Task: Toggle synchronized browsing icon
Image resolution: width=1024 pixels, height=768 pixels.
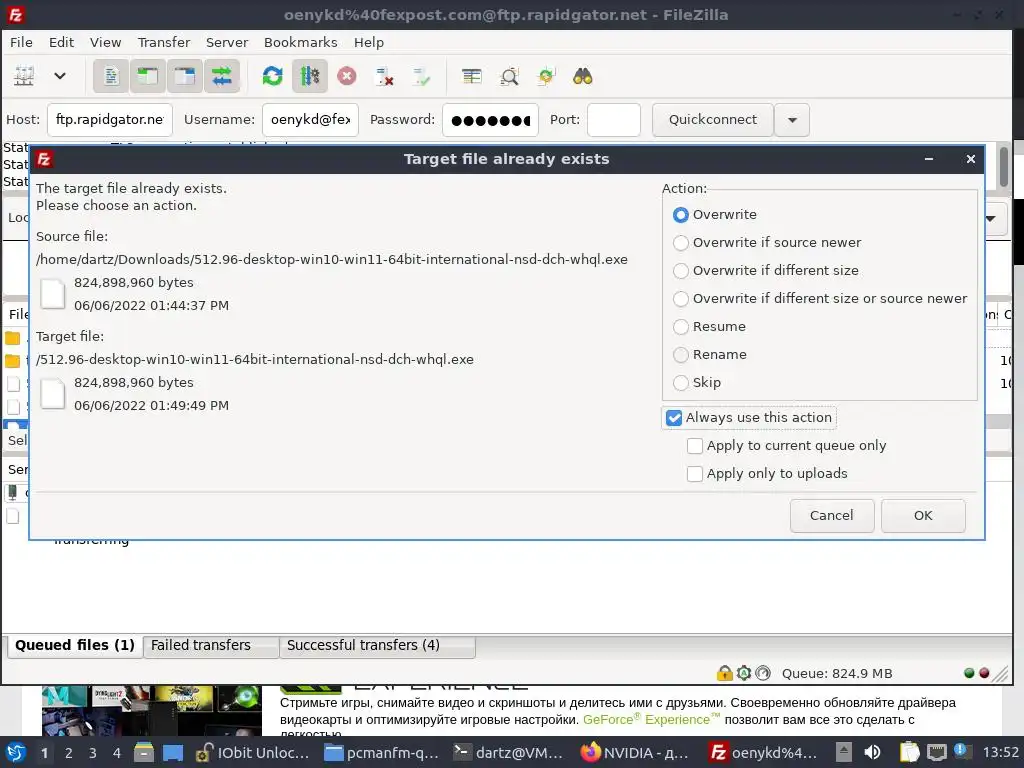Action: [546, 76]
